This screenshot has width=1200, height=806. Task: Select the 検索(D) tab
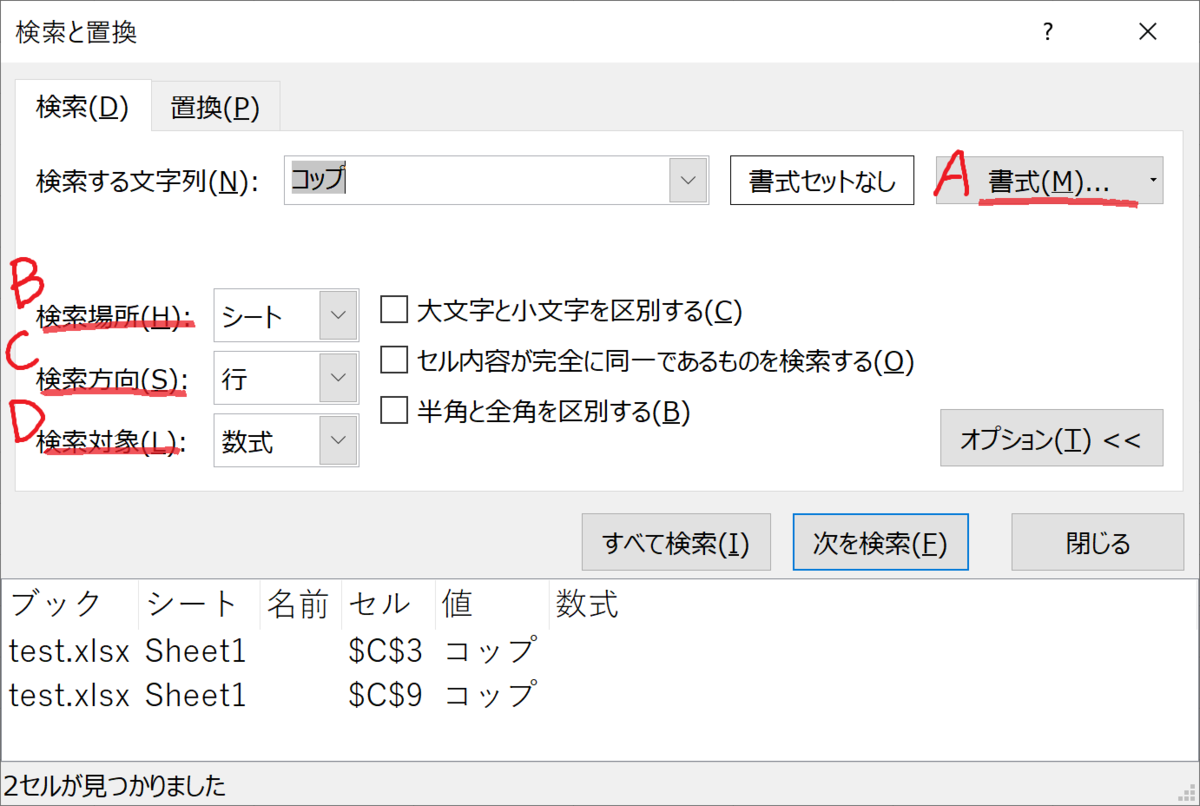82,106
